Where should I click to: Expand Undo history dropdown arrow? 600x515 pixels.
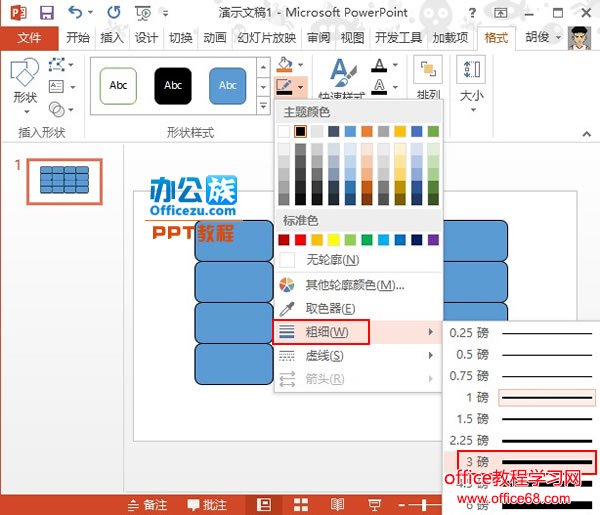pos(90,13)
